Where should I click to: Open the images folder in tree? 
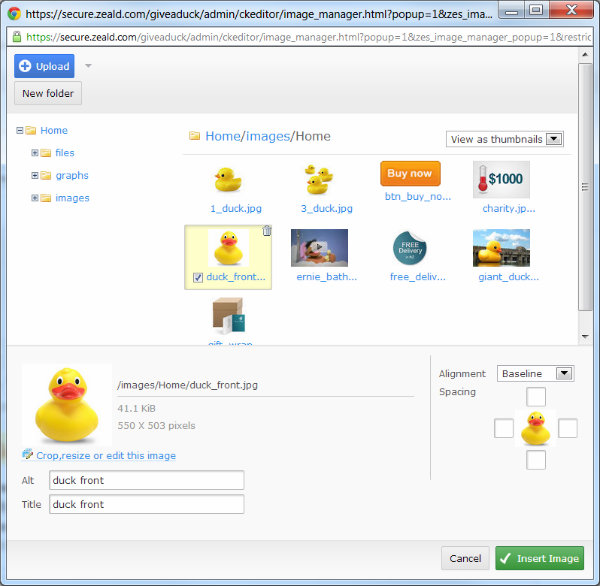pos(72,198)
